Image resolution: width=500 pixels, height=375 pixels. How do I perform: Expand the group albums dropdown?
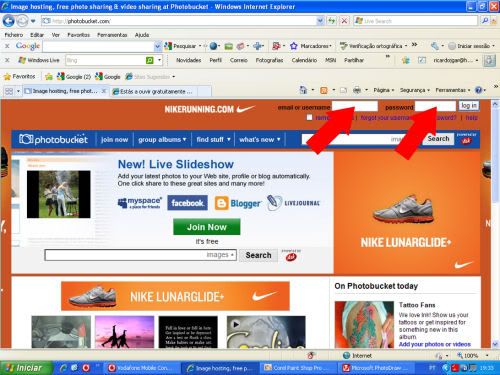coord(162,140)
